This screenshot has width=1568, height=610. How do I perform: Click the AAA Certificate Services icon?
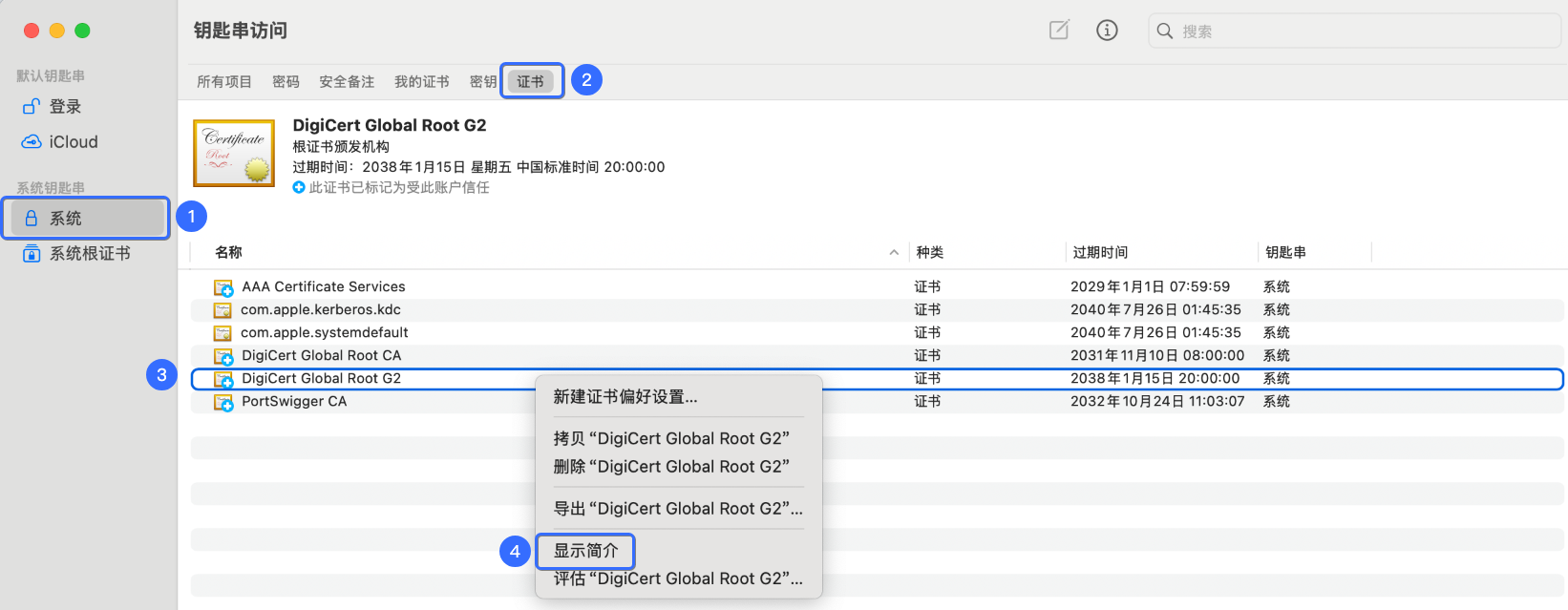tap(223, 287)
